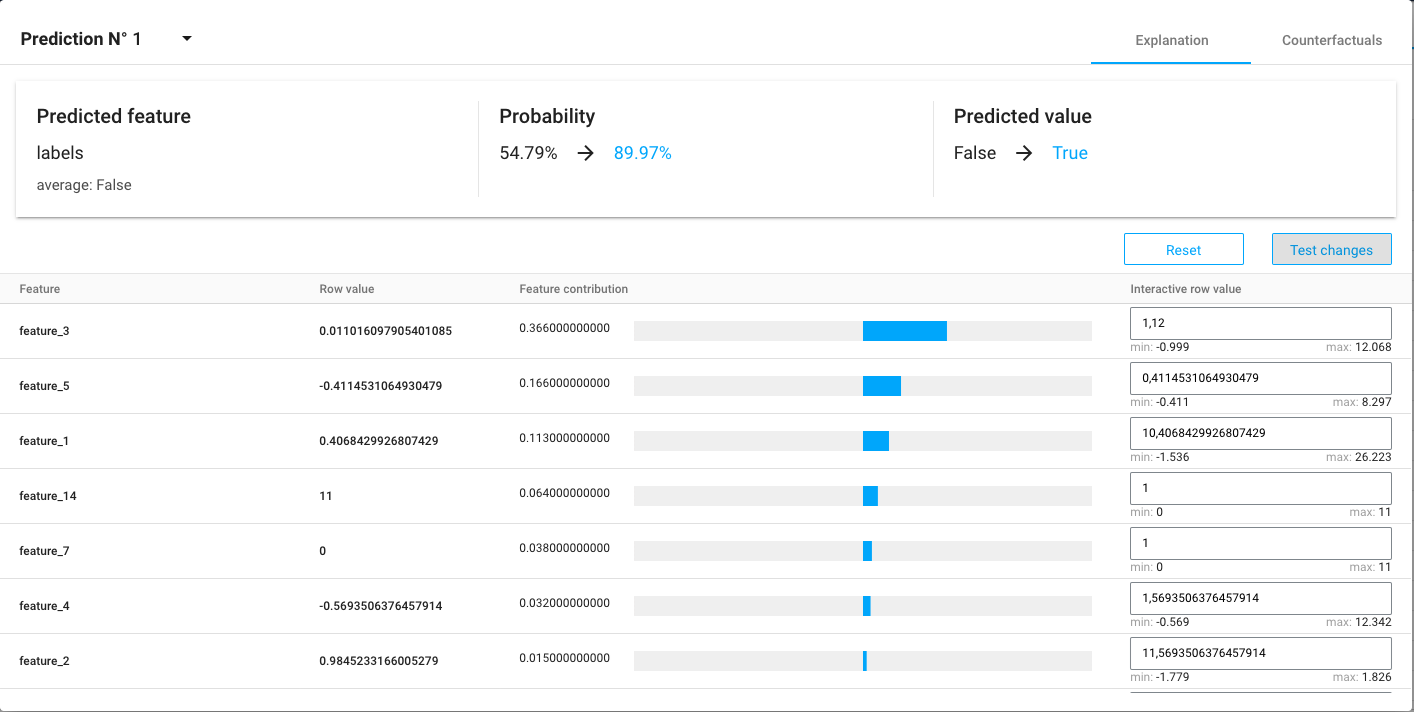Open the Prediction N° 1 dropdown

coord(186,38)
